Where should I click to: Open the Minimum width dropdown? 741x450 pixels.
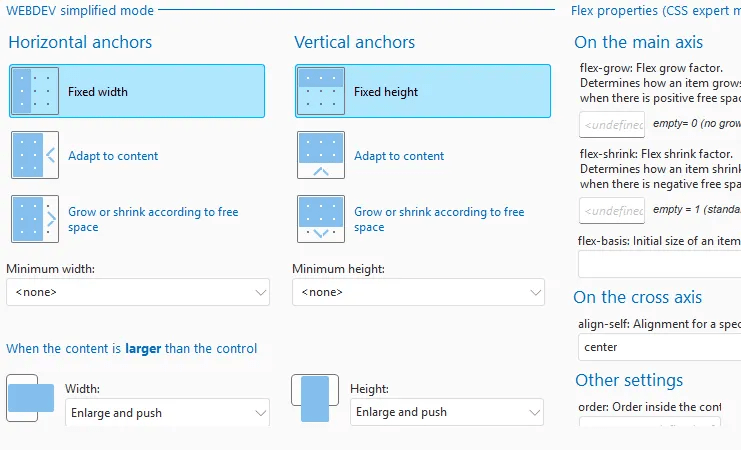click(137, 292)
